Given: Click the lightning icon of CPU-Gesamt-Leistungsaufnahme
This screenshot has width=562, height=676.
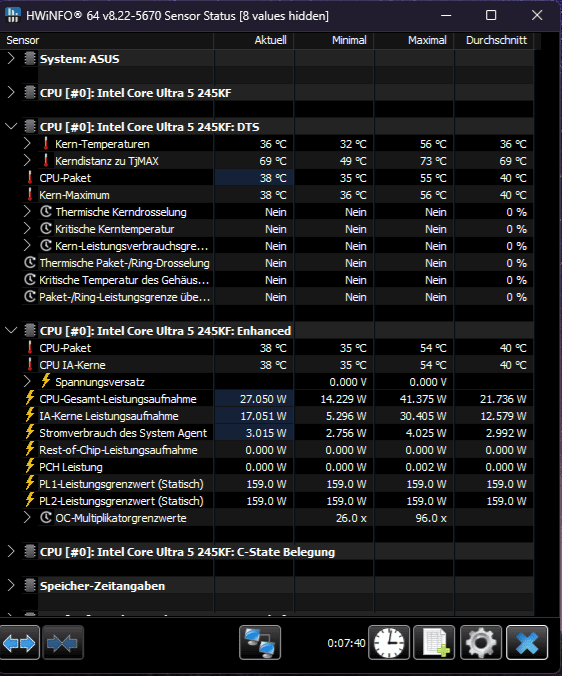Looking at the screenshot, I should [x=30, y=398].
